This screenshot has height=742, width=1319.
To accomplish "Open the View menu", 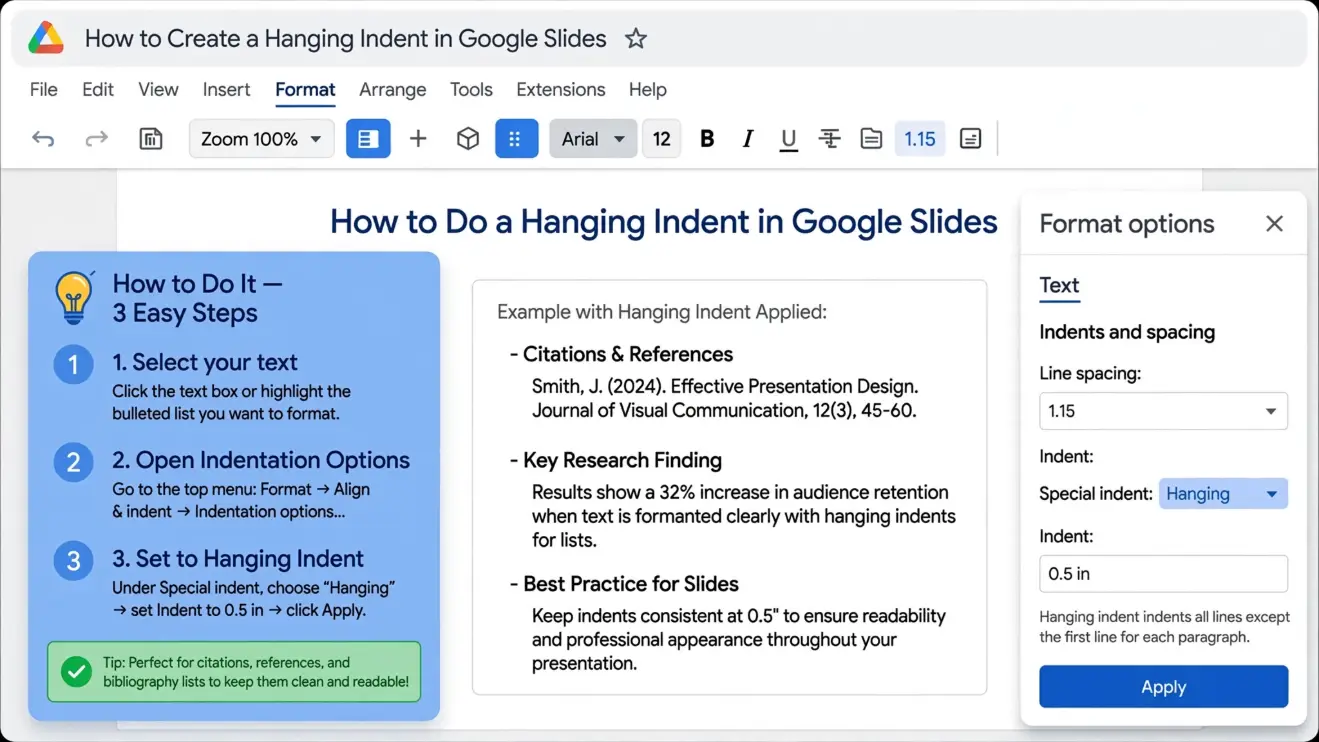I will click(x=158, y=89).
